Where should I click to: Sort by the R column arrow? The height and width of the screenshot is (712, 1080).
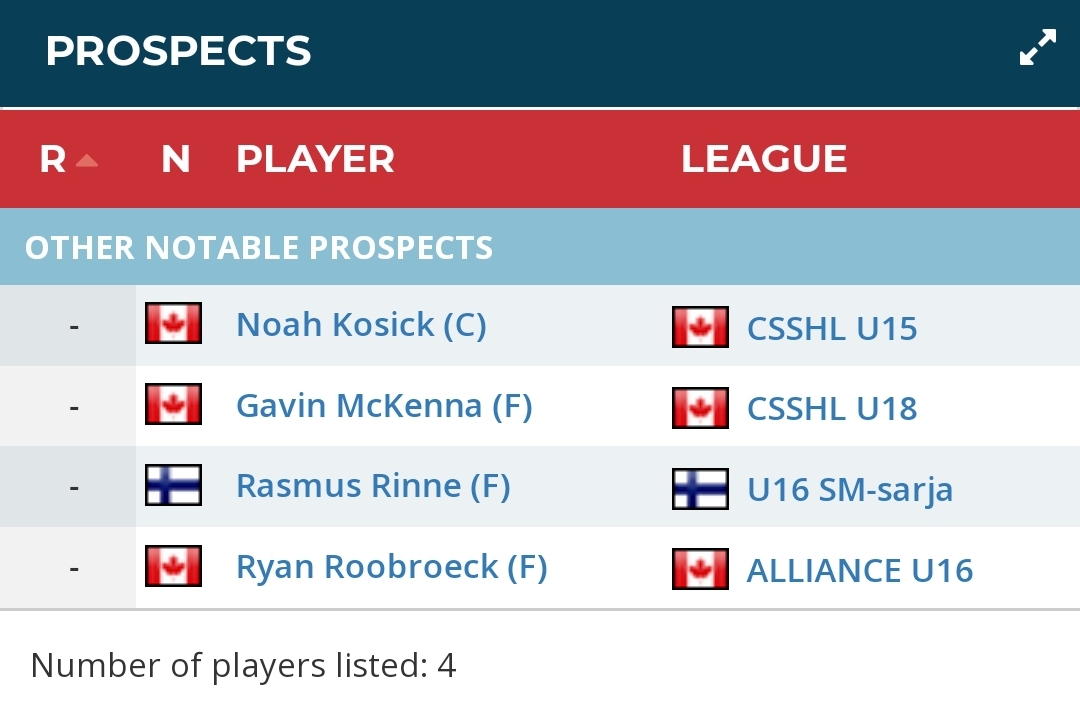pyautogui.click(x=87, y=161)
